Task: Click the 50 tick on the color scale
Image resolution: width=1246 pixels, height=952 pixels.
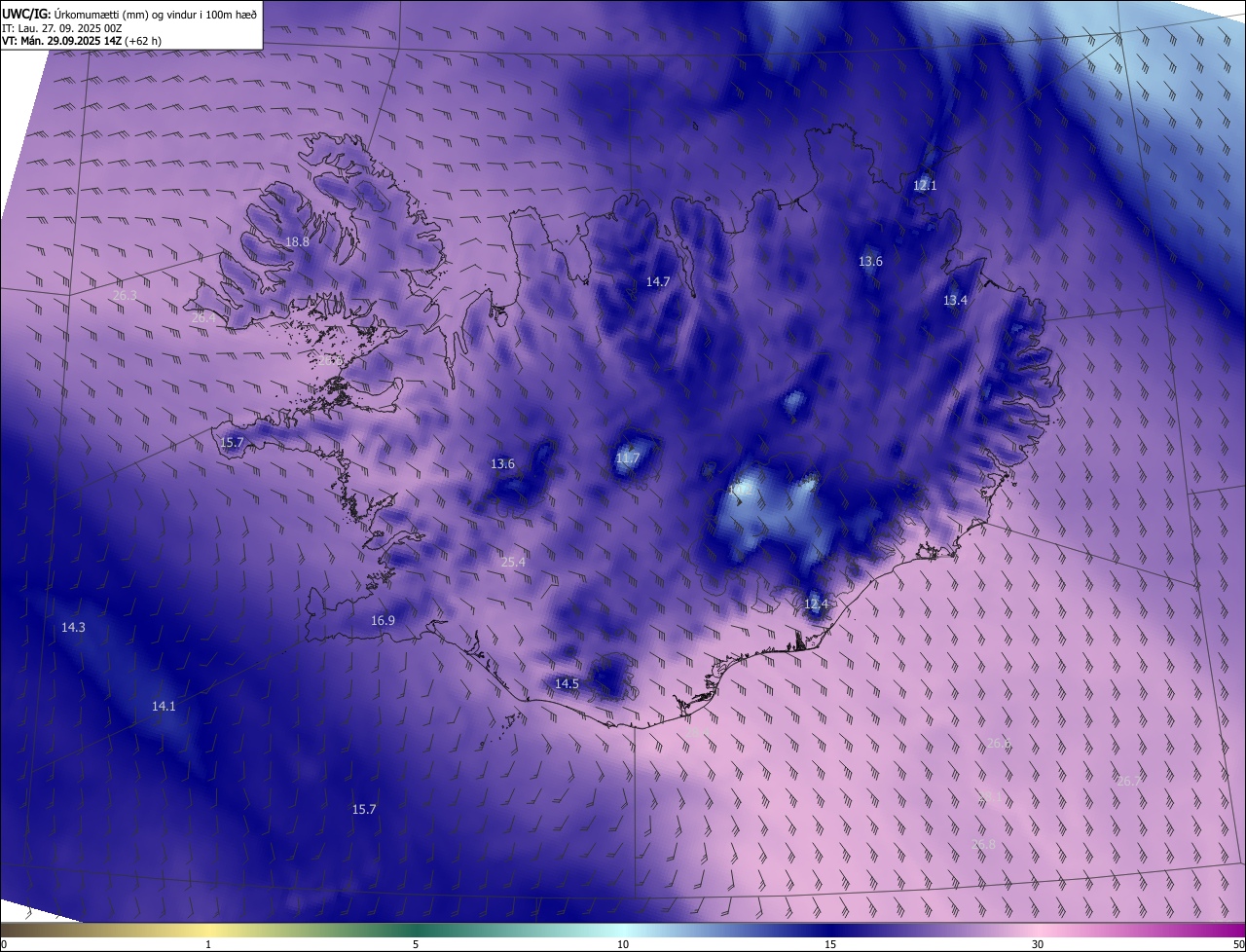Action: [x=1238, y=944]
